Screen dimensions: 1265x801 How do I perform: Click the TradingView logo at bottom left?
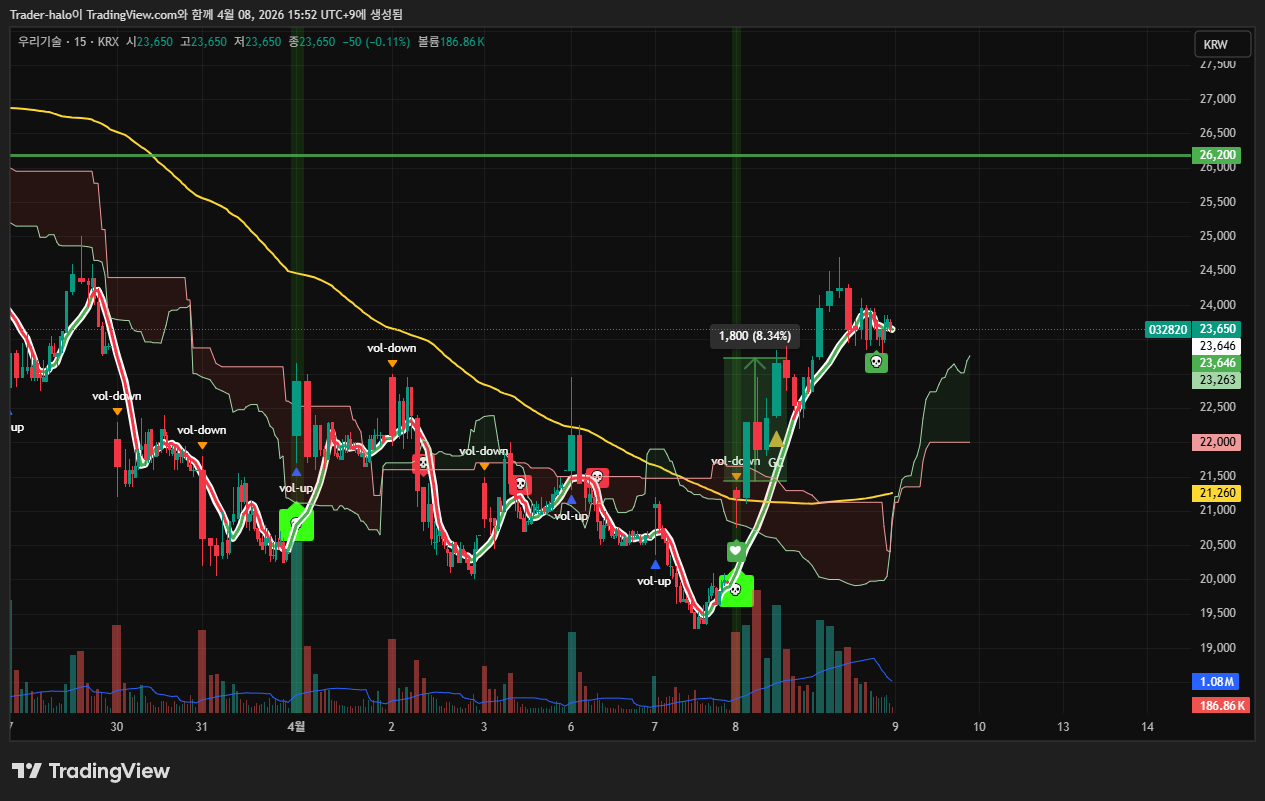pos(90,771)
